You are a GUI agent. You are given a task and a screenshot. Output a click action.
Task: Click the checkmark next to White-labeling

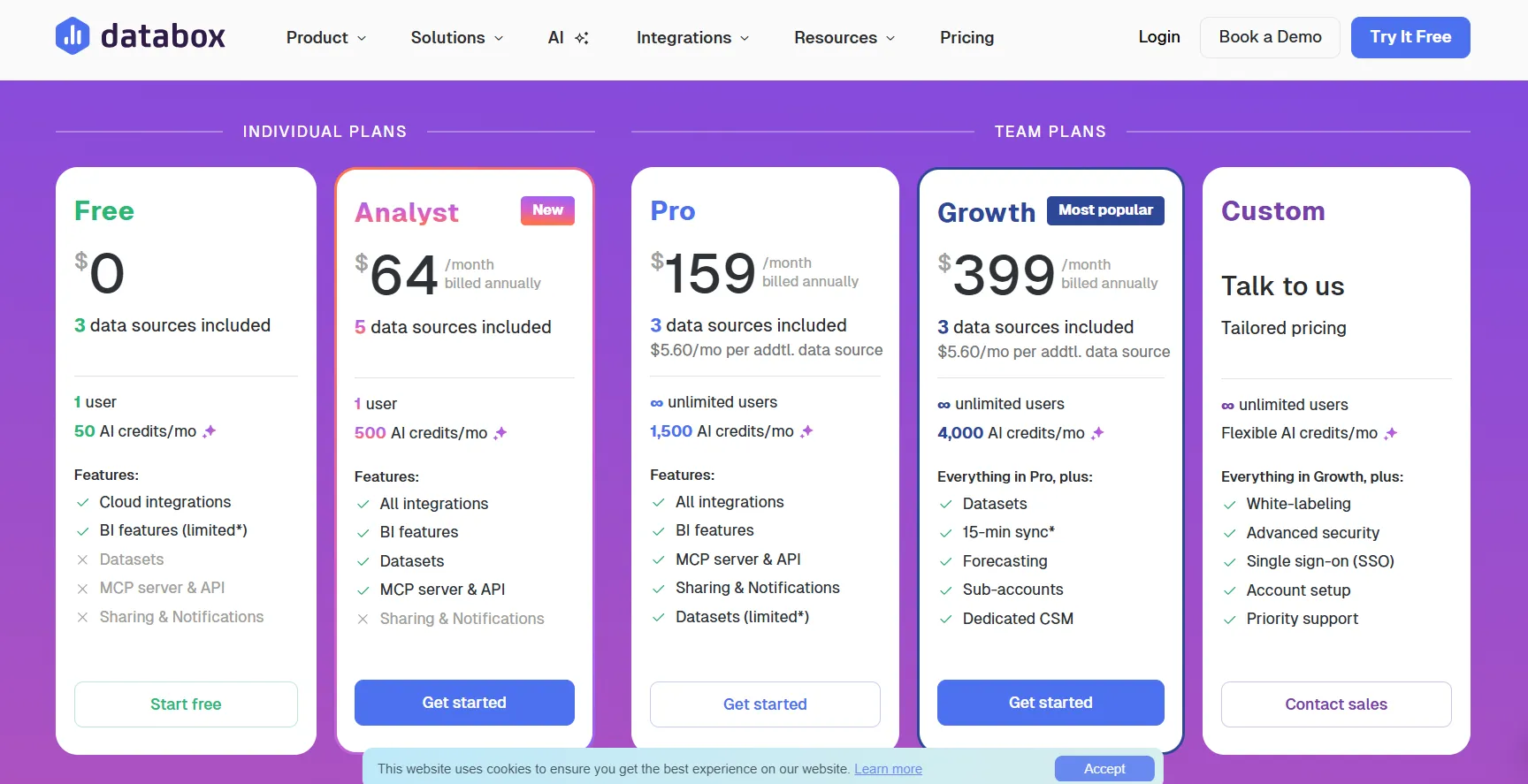(1229, 505)
